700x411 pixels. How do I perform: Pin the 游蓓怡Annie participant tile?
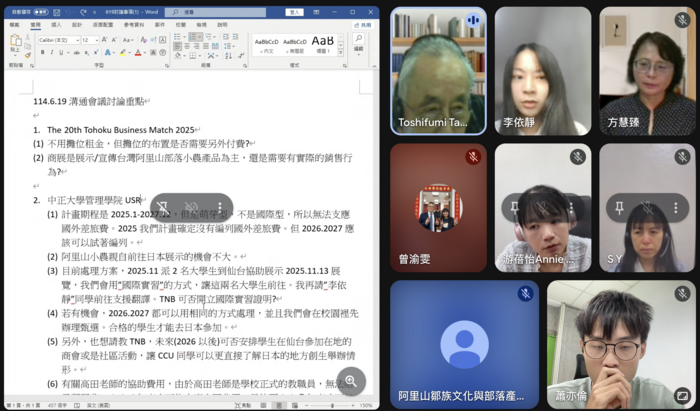514,208
